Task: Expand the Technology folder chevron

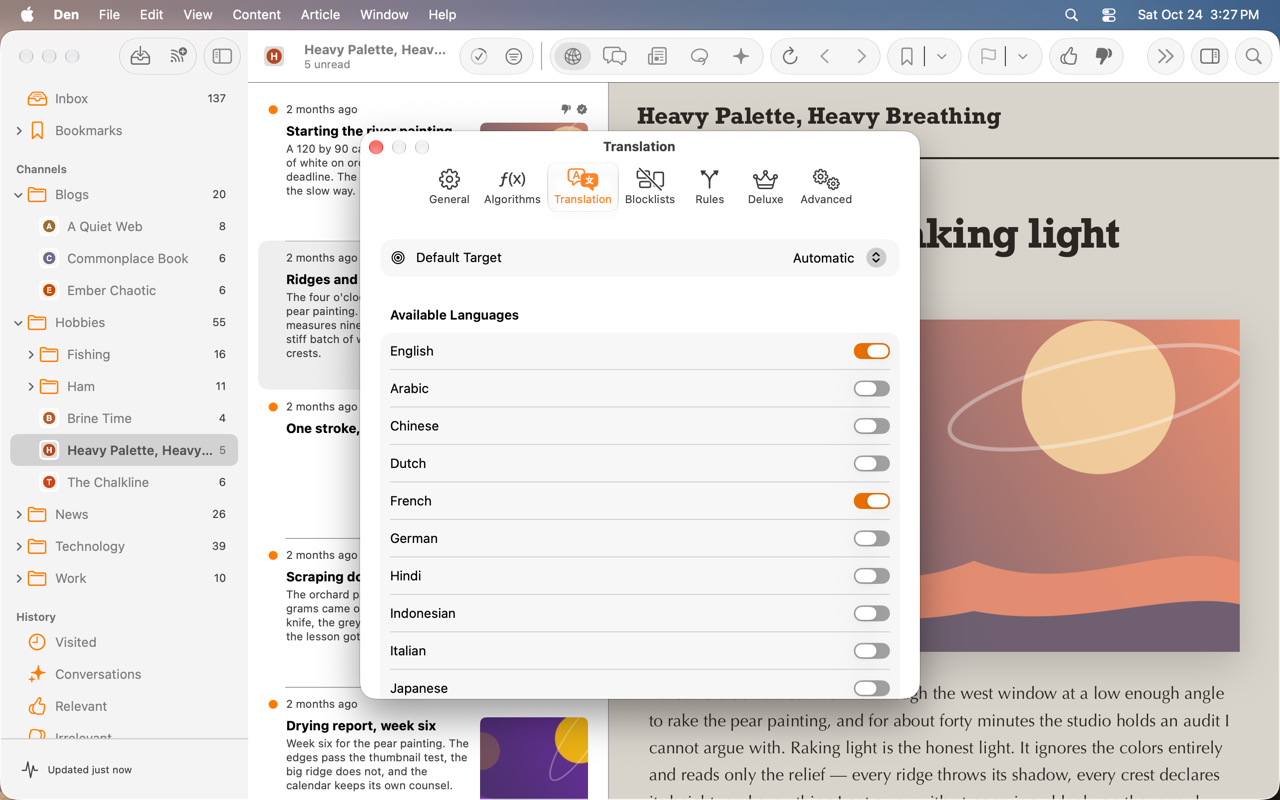Action: (x=19, y=547)
